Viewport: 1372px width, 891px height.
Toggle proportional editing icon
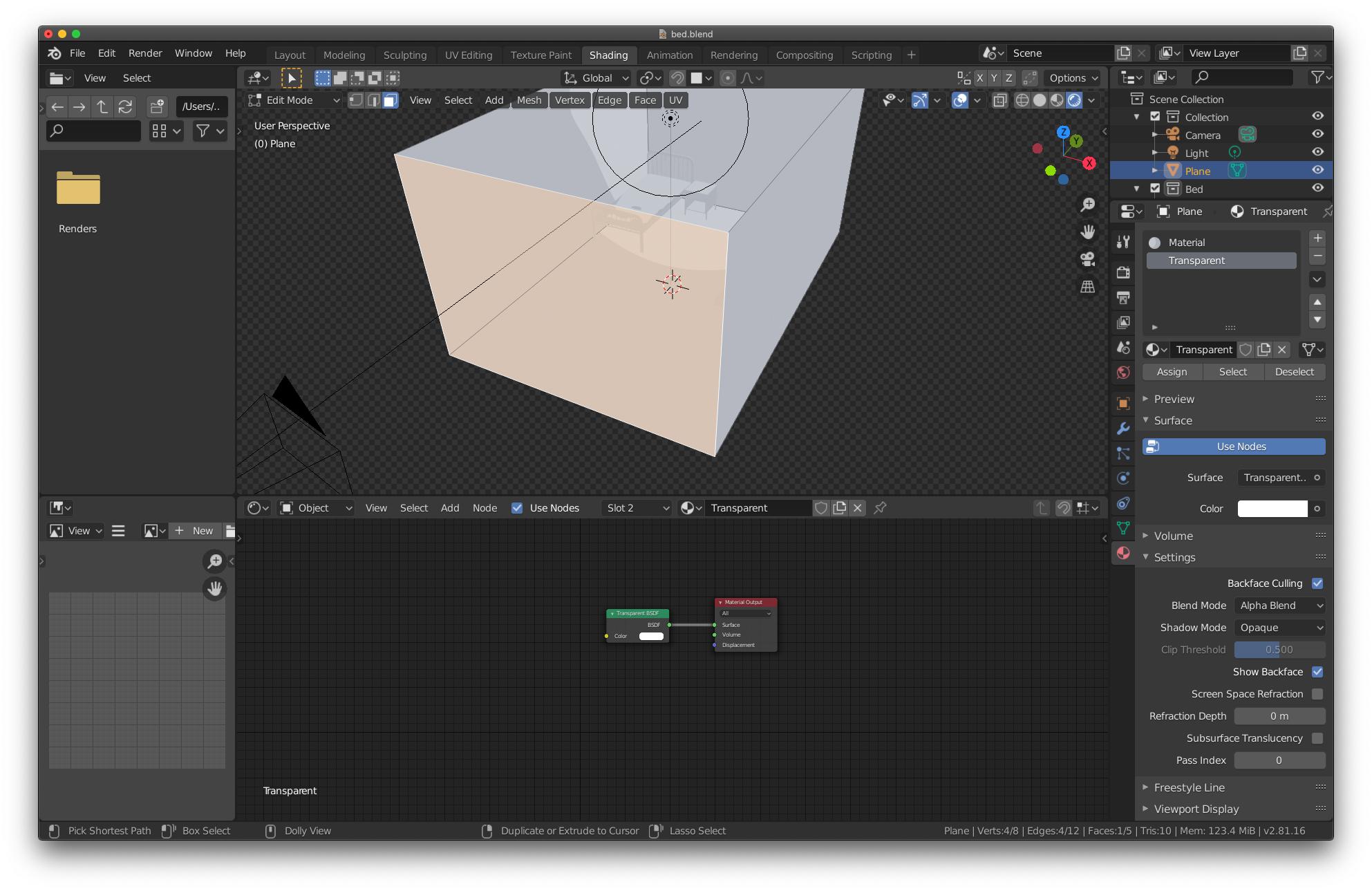tap(728, 78)
